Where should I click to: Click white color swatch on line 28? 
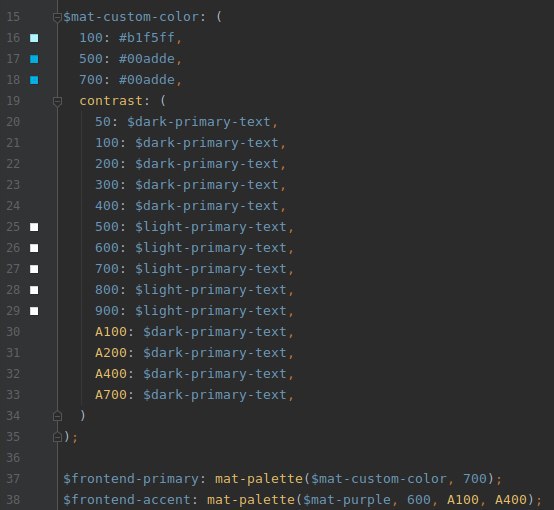coord(34,290)
